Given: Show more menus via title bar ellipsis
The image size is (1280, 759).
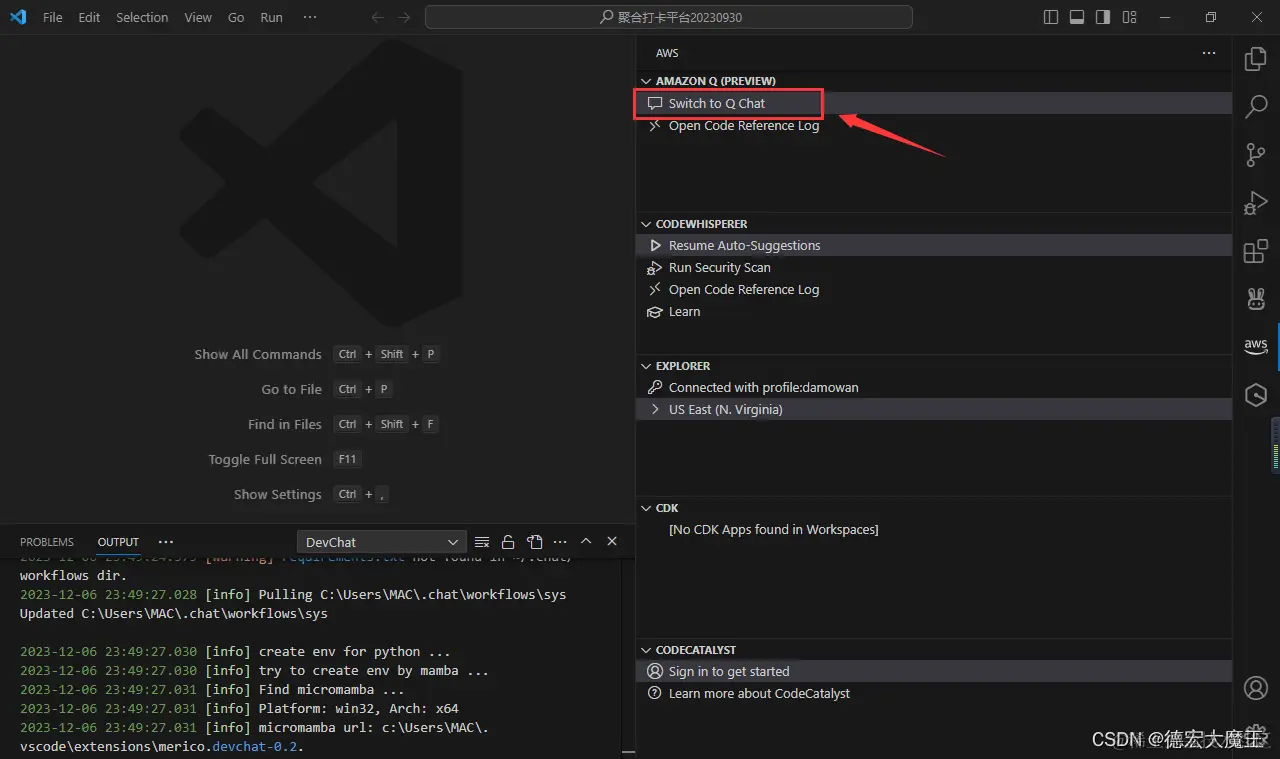Looking at the screenshot, I should 310,17.
